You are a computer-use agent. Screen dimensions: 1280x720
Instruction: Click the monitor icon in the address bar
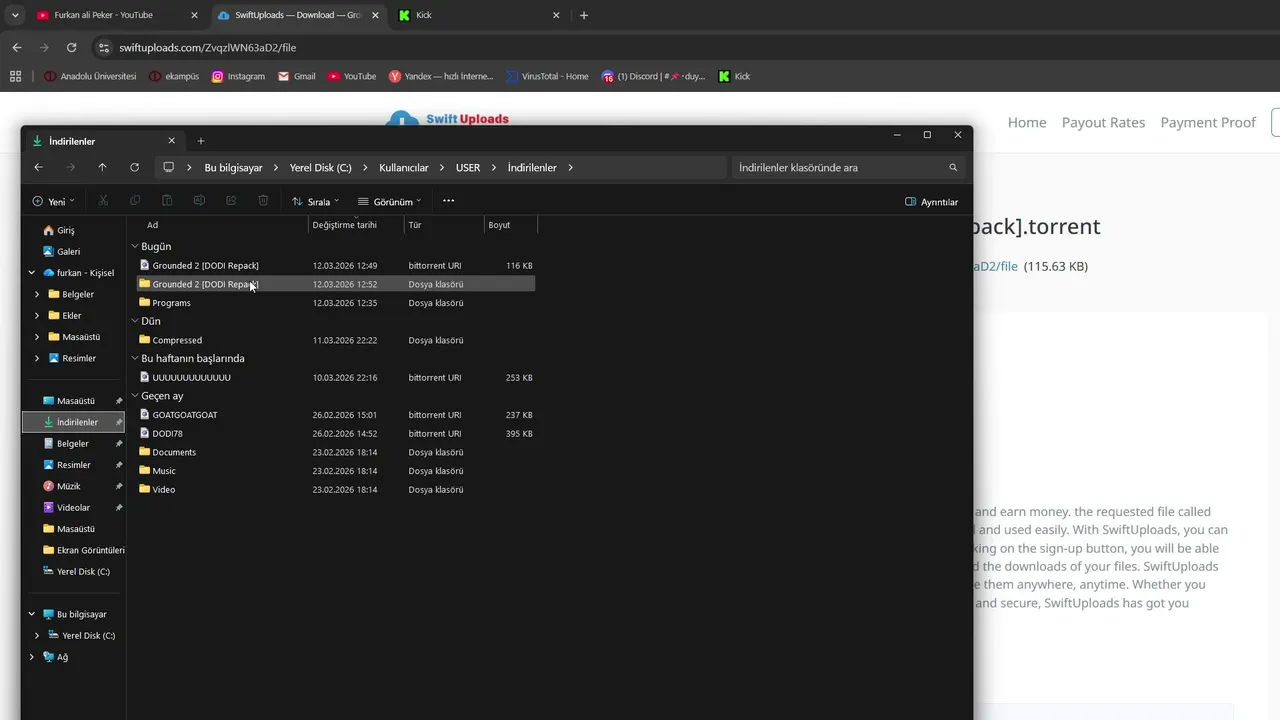point(168,167)
